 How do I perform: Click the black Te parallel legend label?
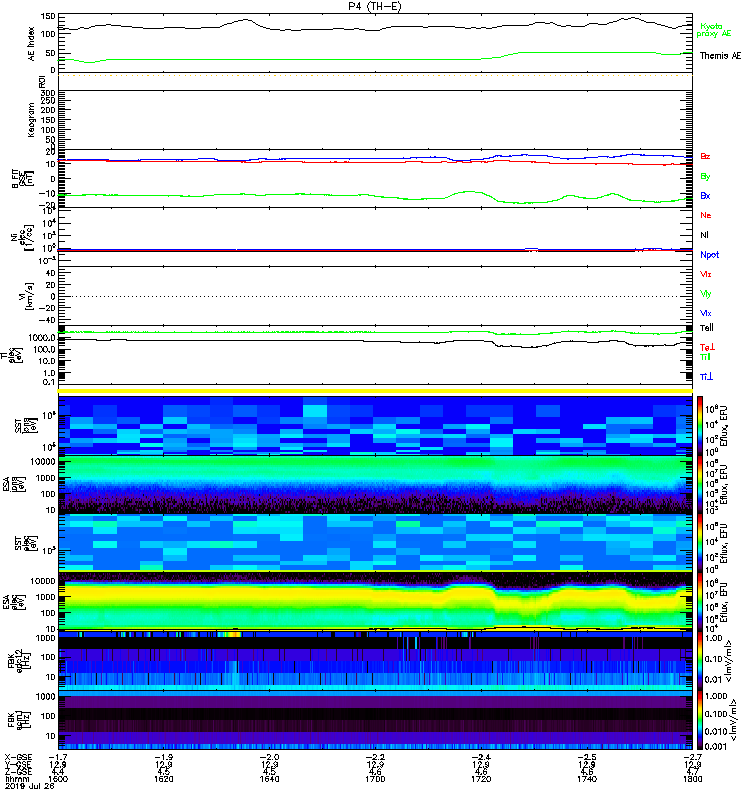[x=707, y=328]
